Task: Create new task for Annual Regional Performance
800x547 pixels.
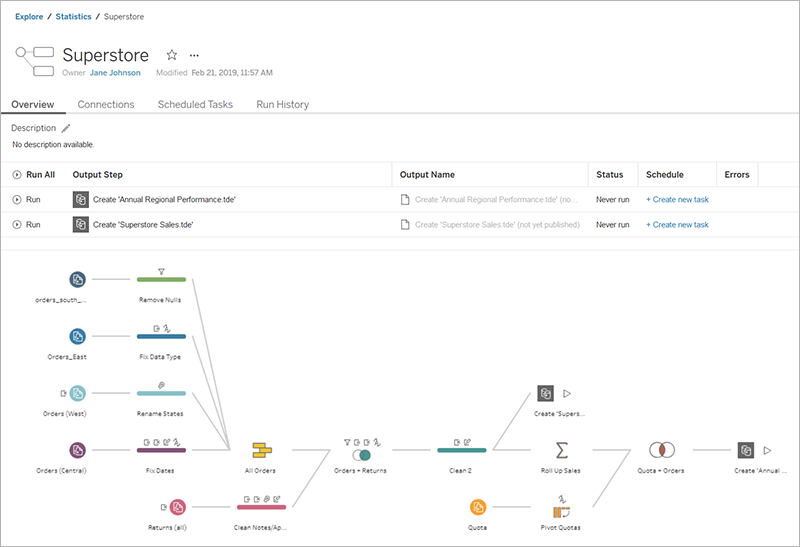Action: pos(677,200)
